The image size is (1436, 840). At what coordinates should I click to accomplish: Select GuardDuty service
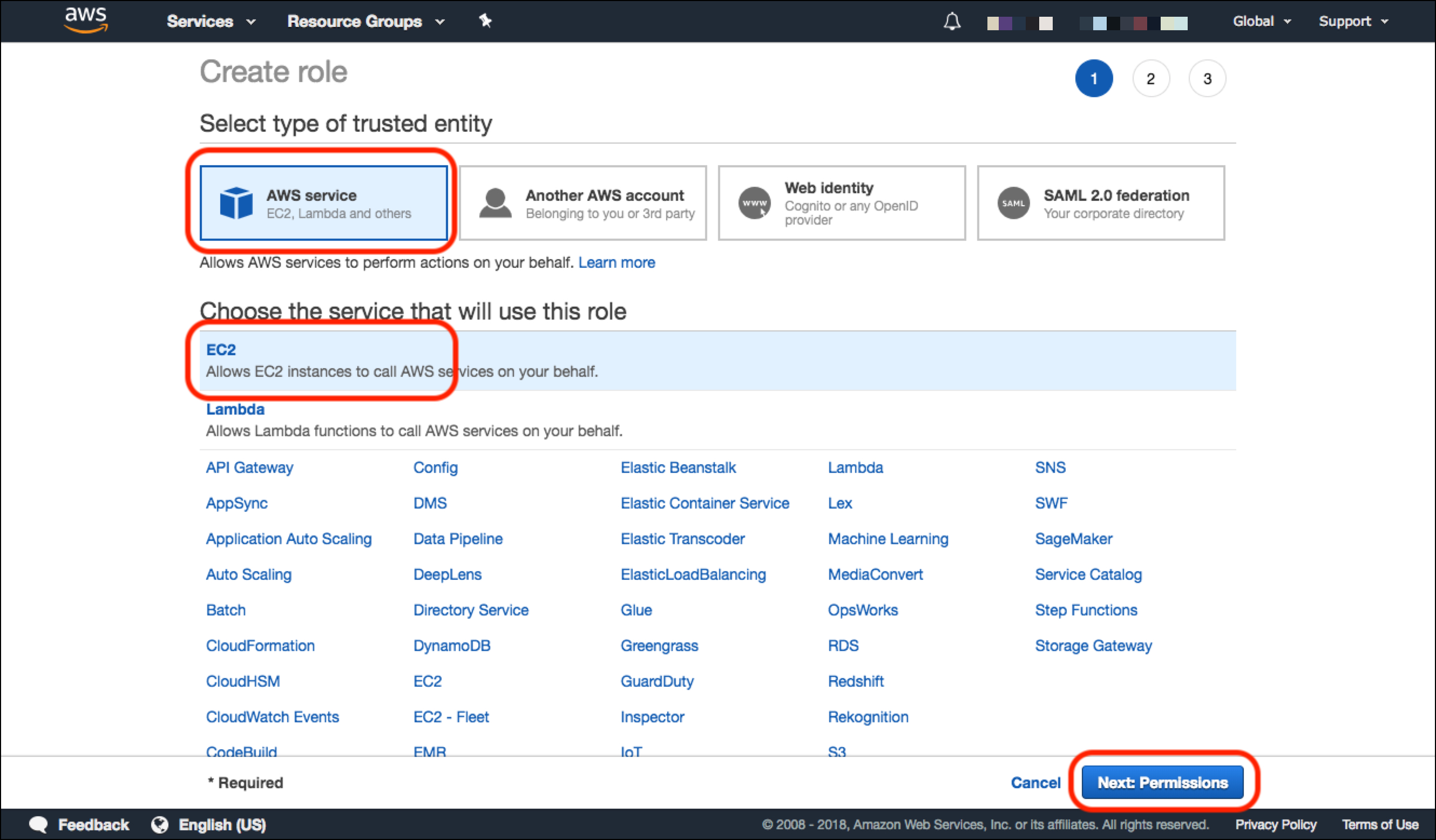click(657, 681)
